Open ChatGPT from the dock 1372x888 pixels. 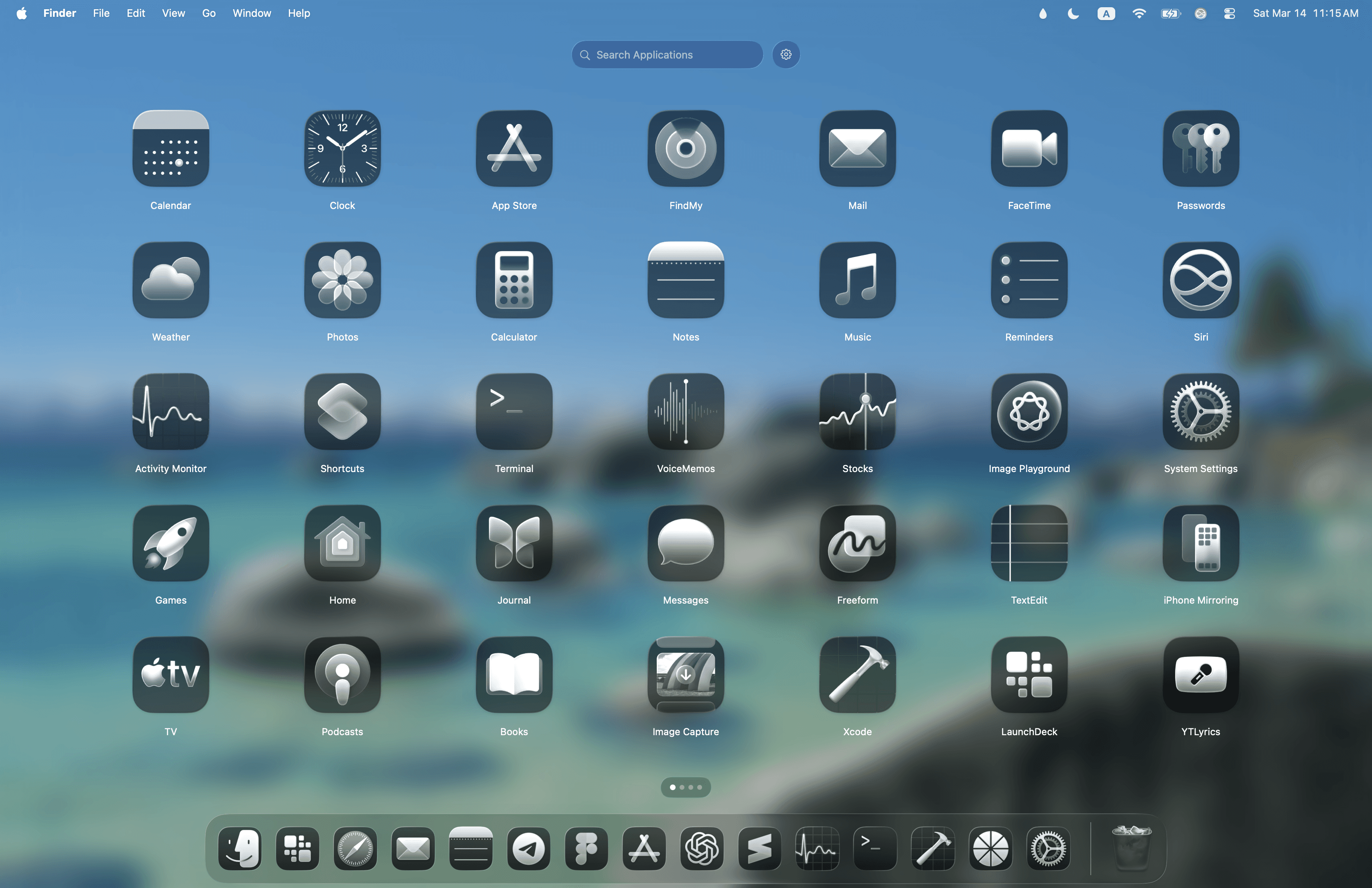702,848
